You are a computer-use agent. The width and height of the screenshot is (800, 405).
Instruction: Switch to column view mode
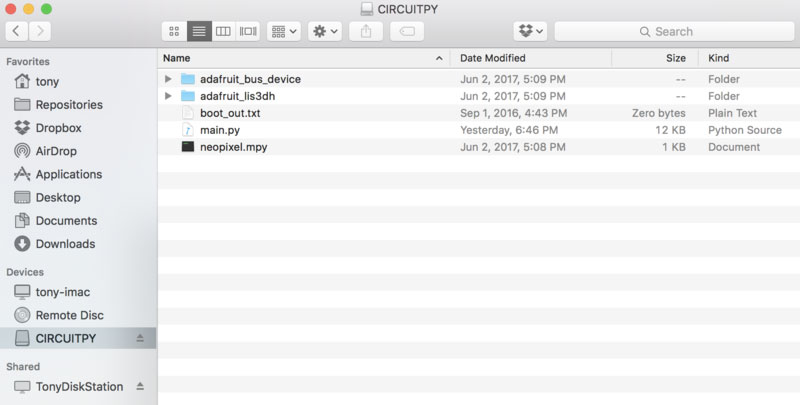click(224, 31)
